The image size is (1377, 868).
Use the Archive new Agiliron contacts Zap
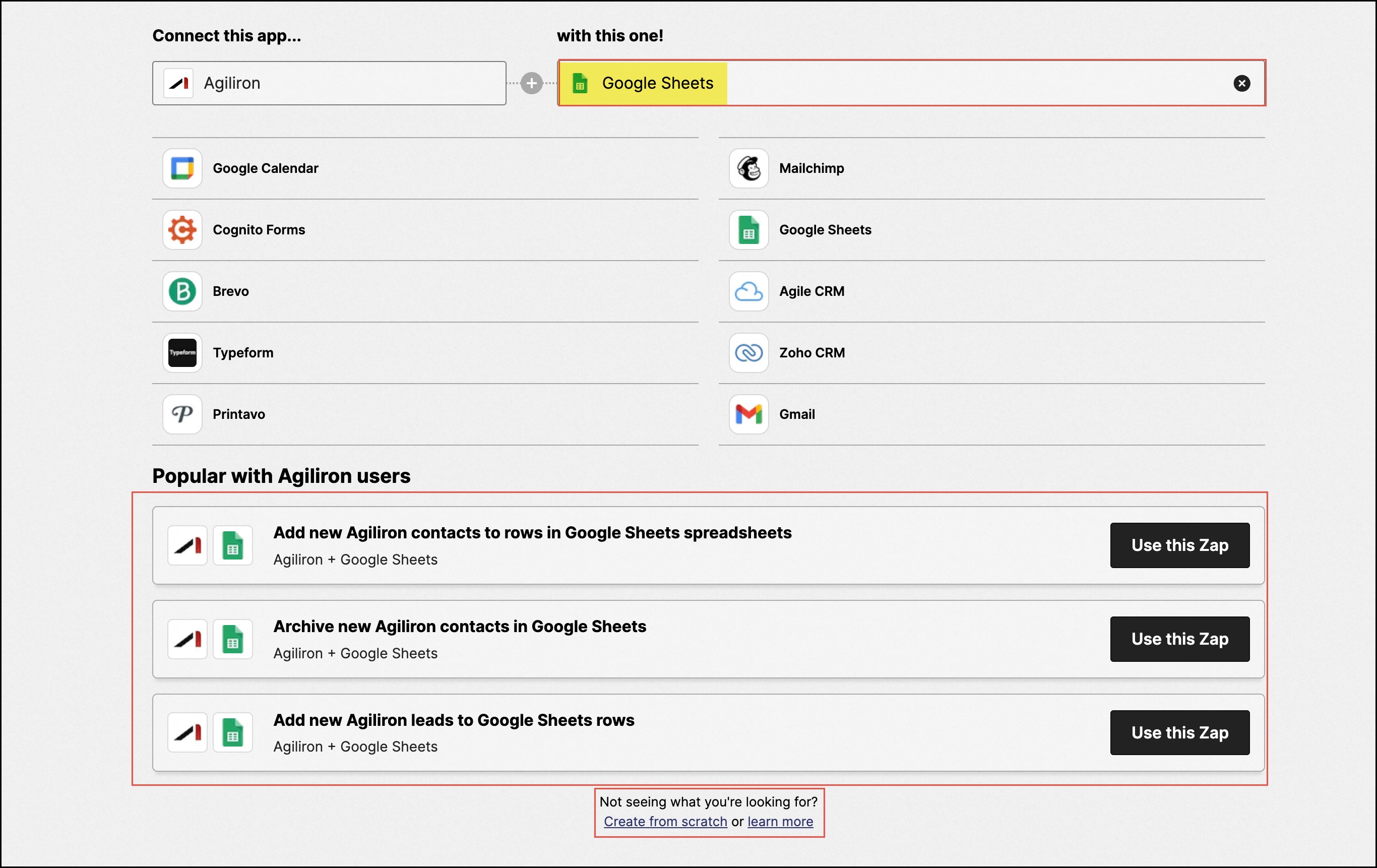[1179, 639]
